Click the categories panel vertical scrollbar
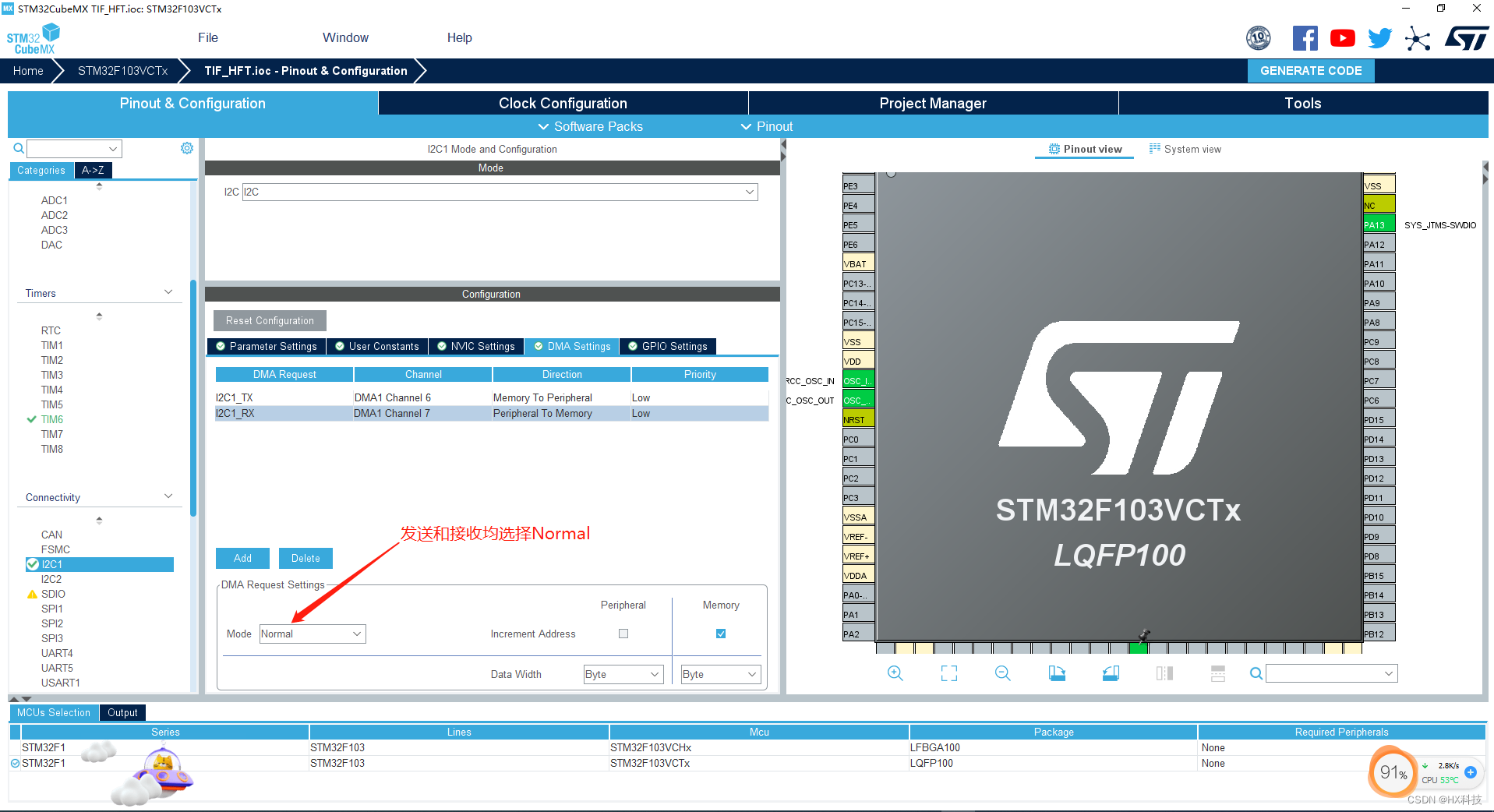 point(192,397)
